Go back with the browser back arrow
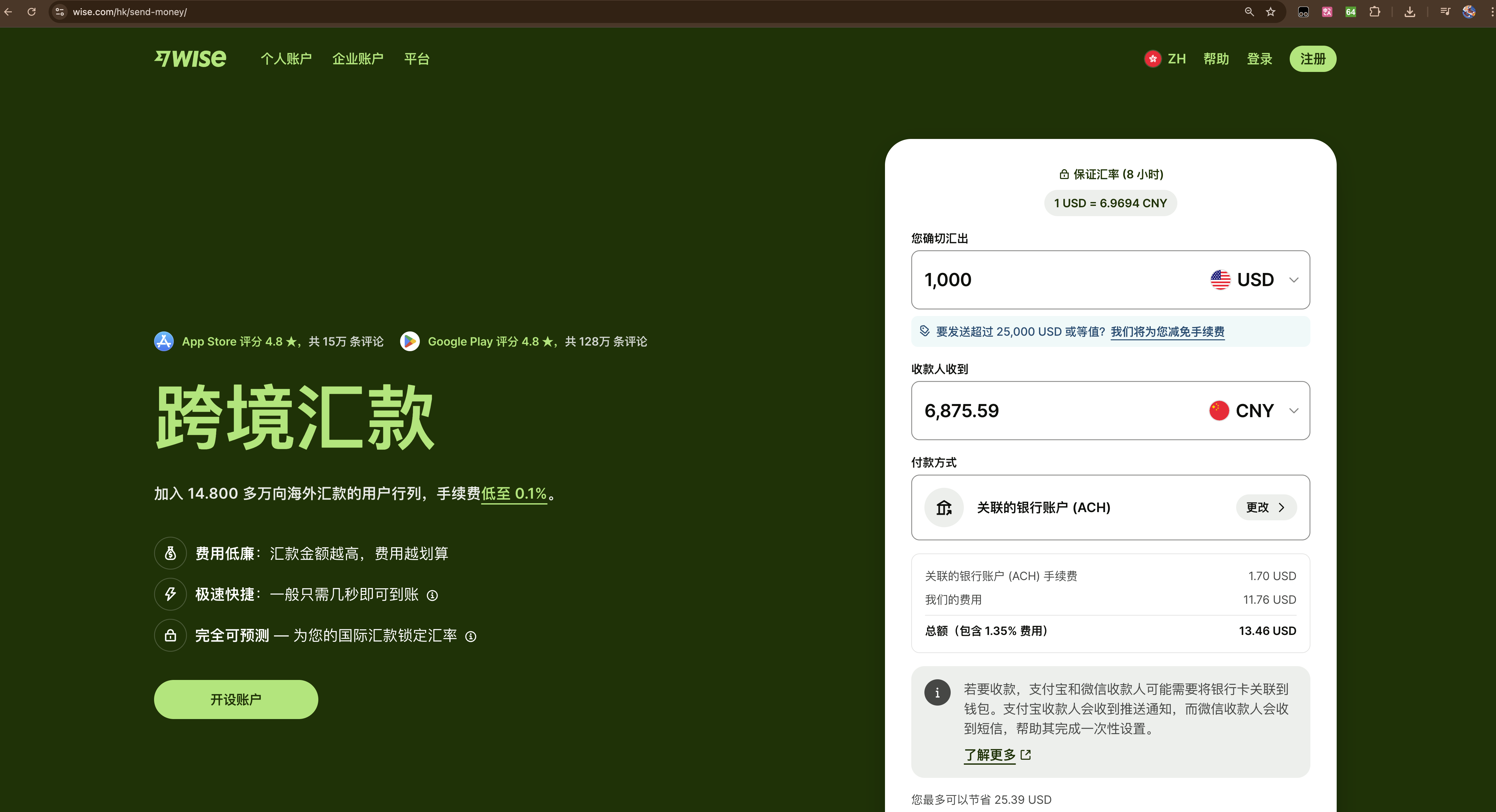This screenshot has width=1496, height=812. point(8,11)
